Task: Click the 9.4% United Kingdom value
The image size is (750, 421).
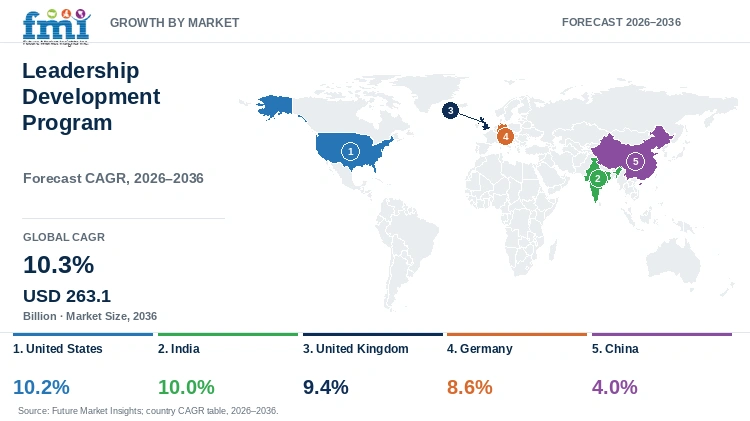Action: point(326,387)
